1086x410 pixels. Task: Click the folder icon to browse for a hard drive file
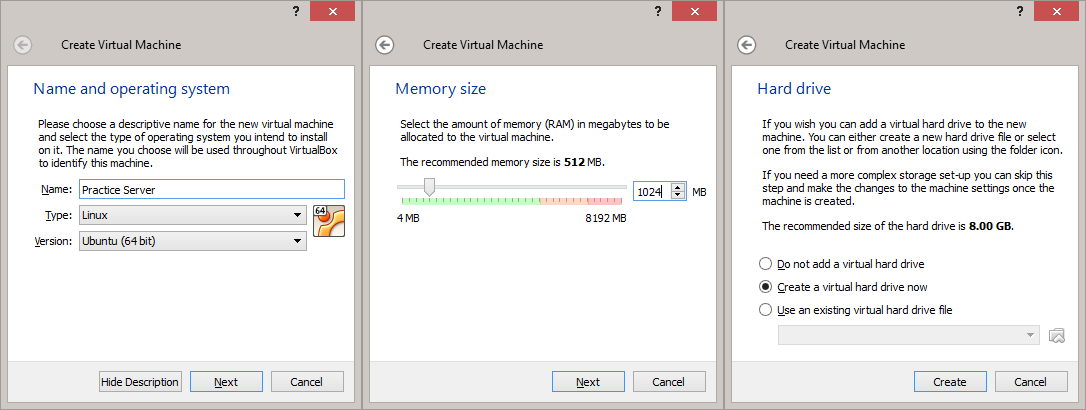click(x=1058, y=334)
